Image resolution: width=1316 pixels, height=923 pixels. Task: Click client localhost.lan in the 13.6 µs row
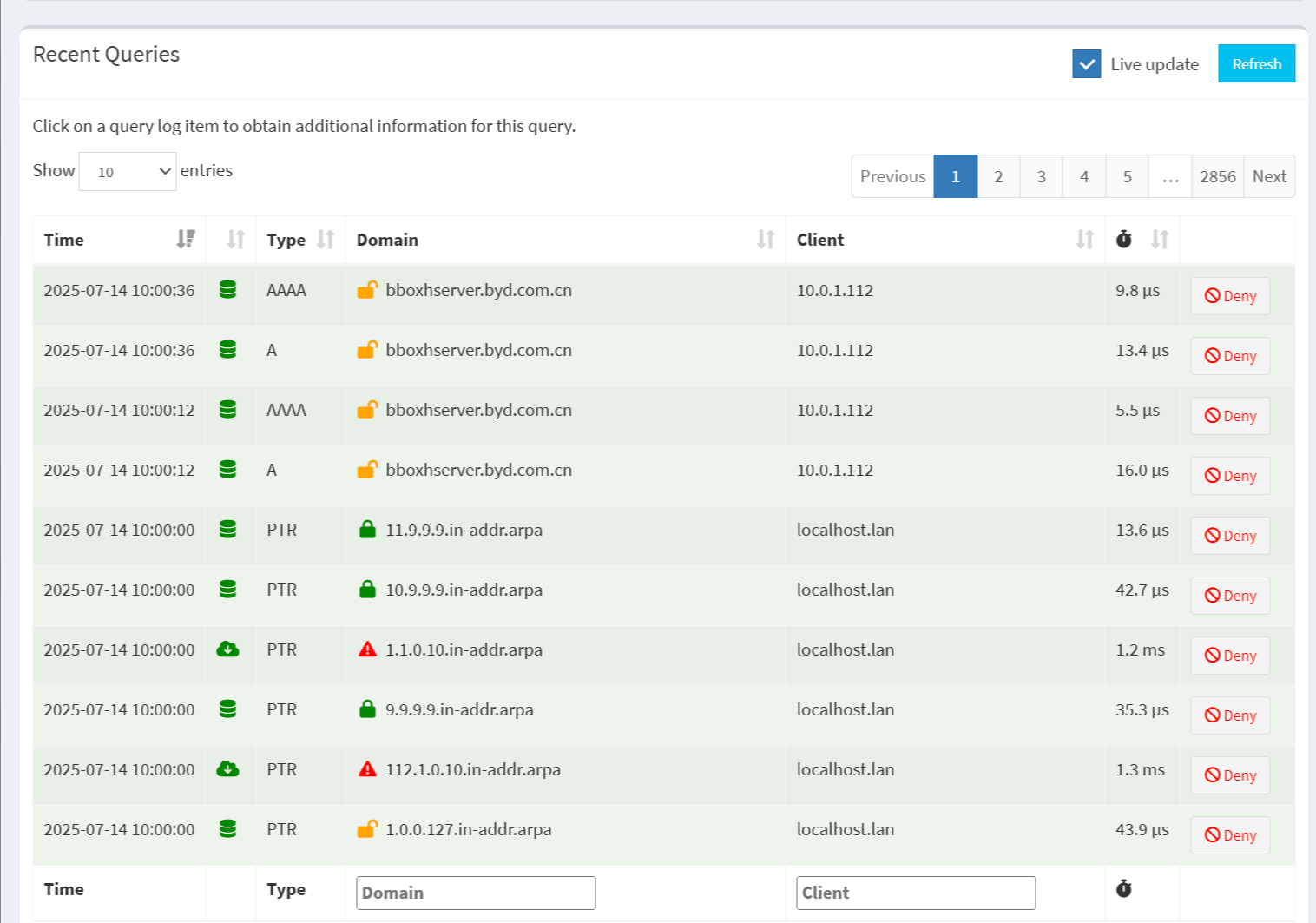pos(846,530)
